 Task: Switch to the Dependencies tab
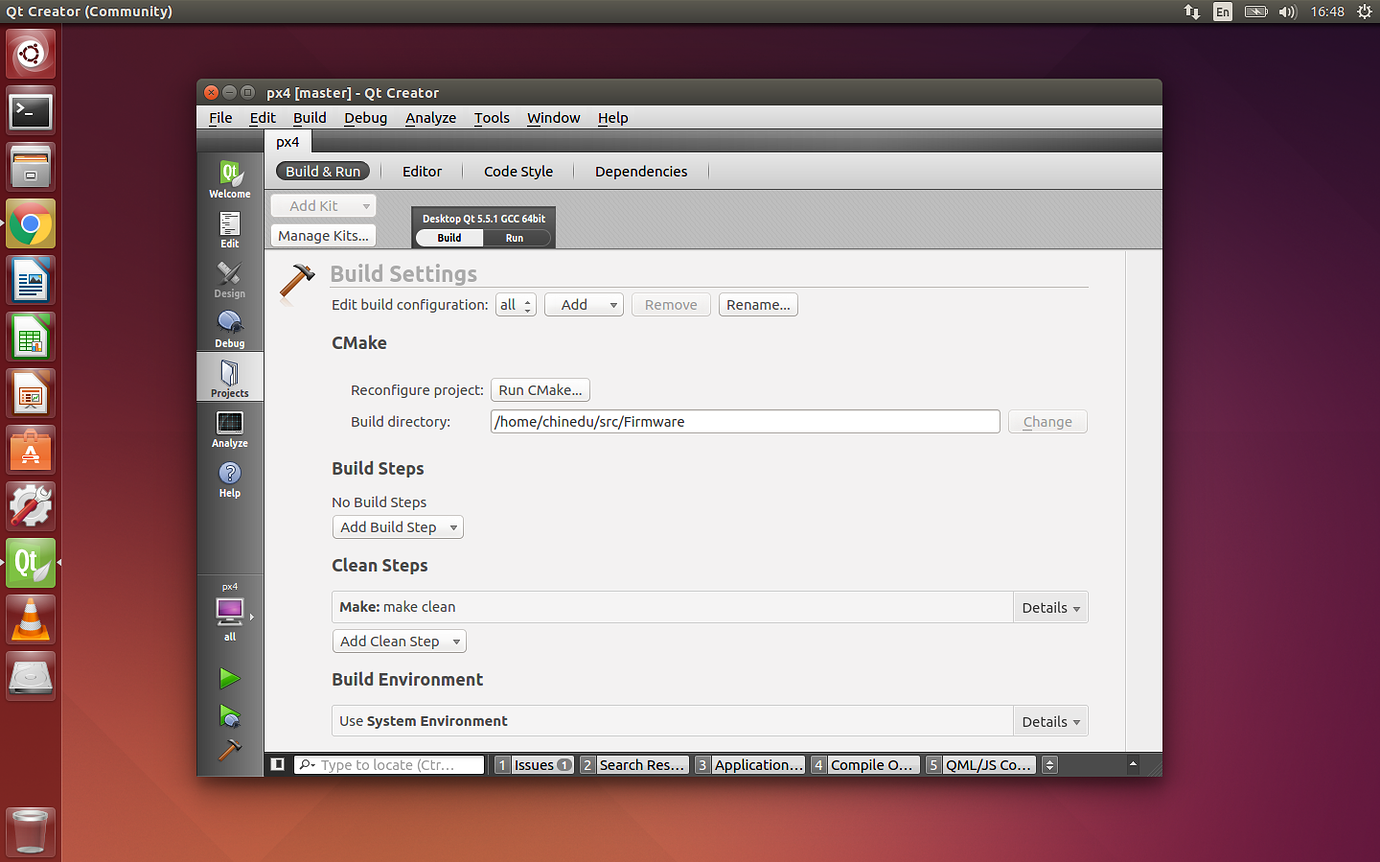coord(641,171)
